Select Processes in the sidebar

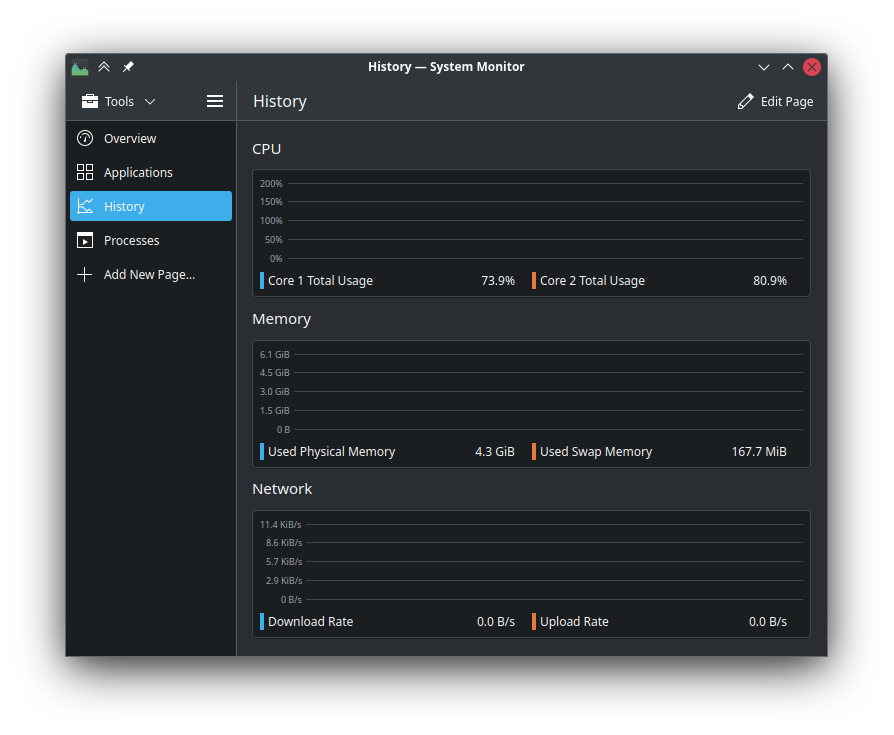click(x=131, y=240)
